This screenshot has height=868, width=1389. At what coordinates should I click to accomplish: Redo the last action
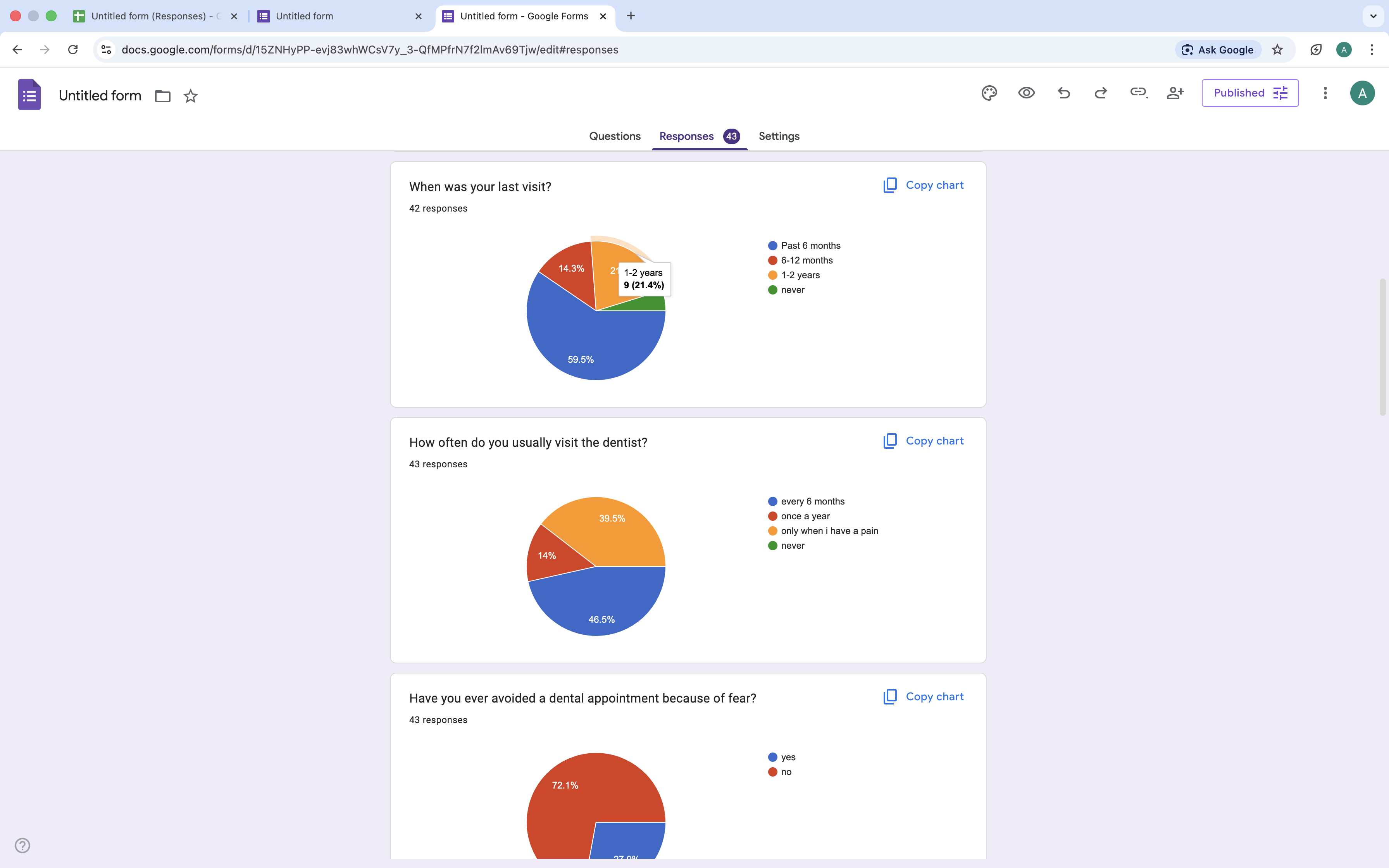1100,93
